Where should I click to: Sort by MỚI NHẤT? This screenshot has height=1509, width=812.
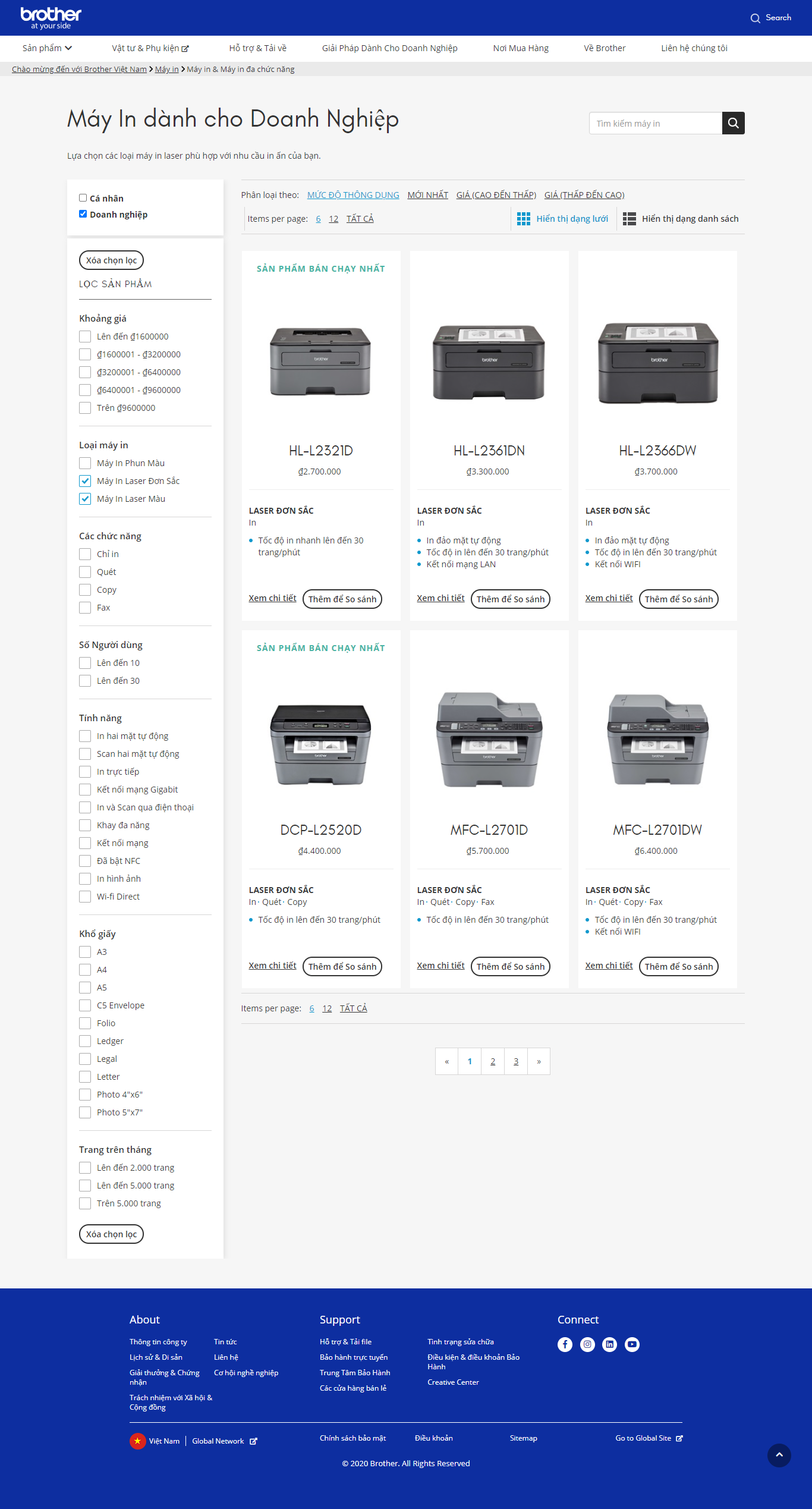[x=428, y=195]
